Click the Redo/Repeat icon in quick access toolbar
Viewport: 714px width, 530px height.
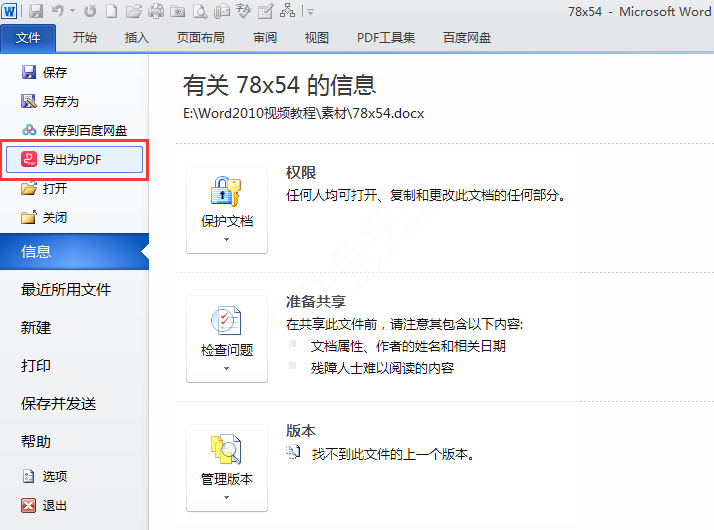click(x=90, y=11)
